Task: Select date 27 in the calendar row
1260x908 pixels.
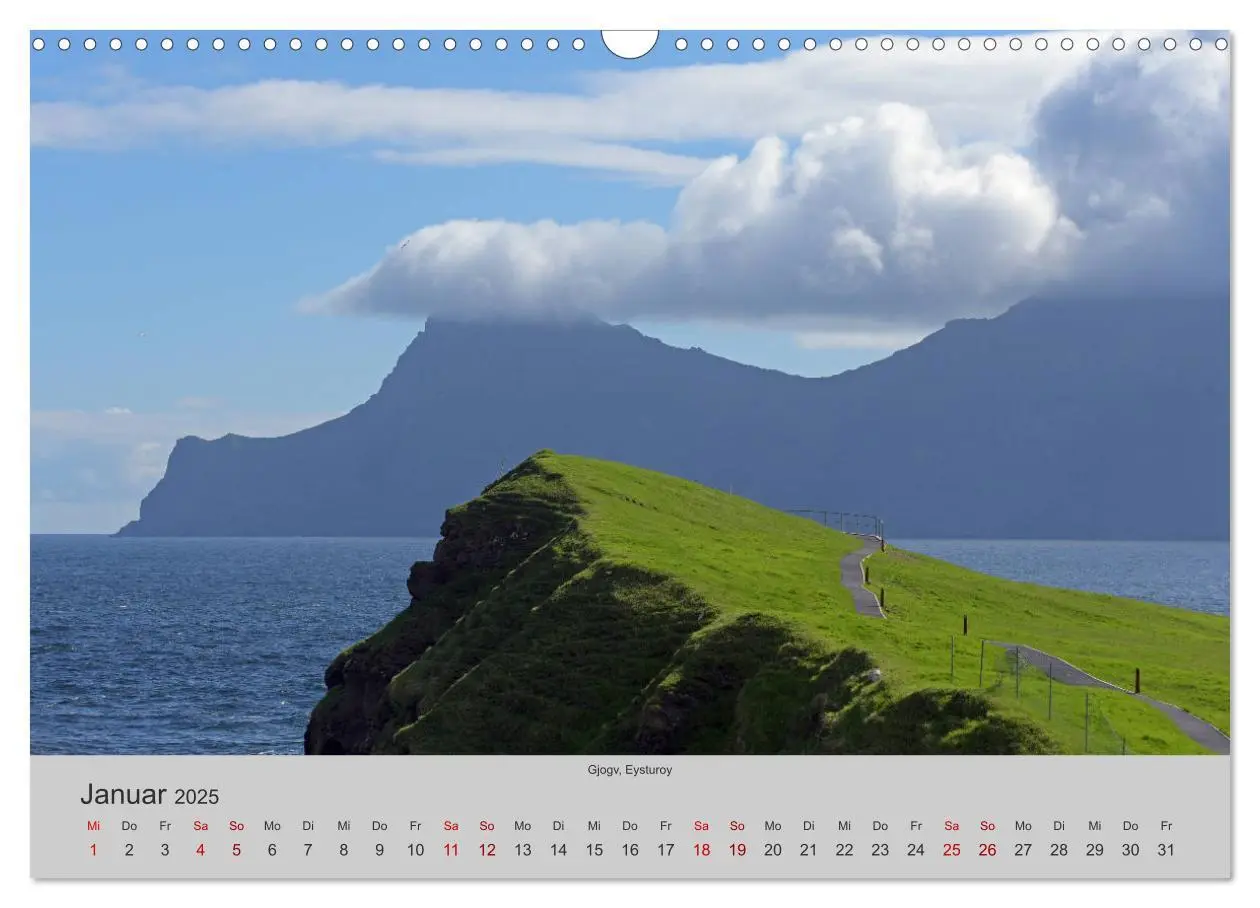Action: coord(1023,850)
